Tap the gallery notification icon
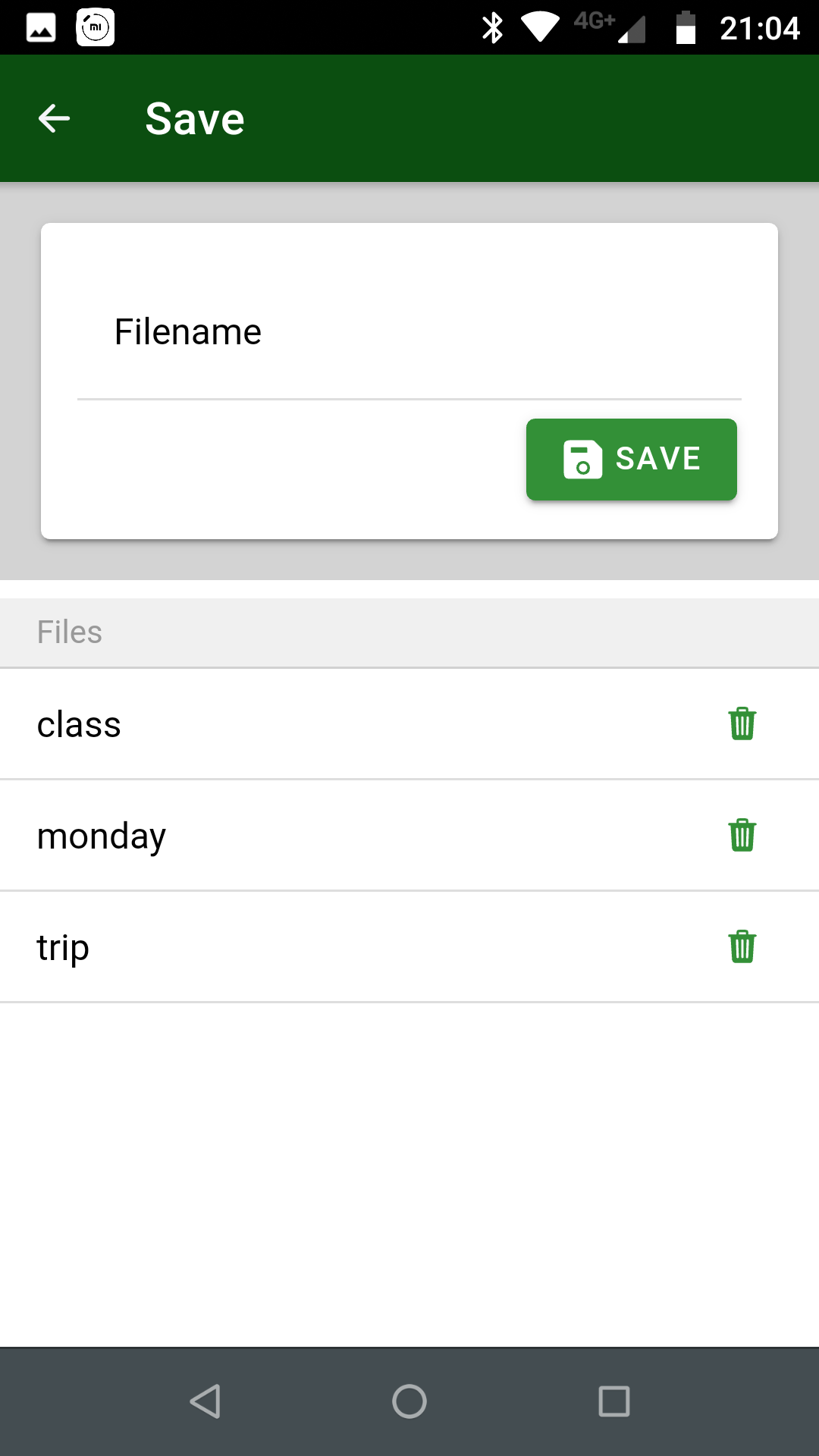Image resolution: width=819 pixels, height=1456 pixels. click(41, 28)
